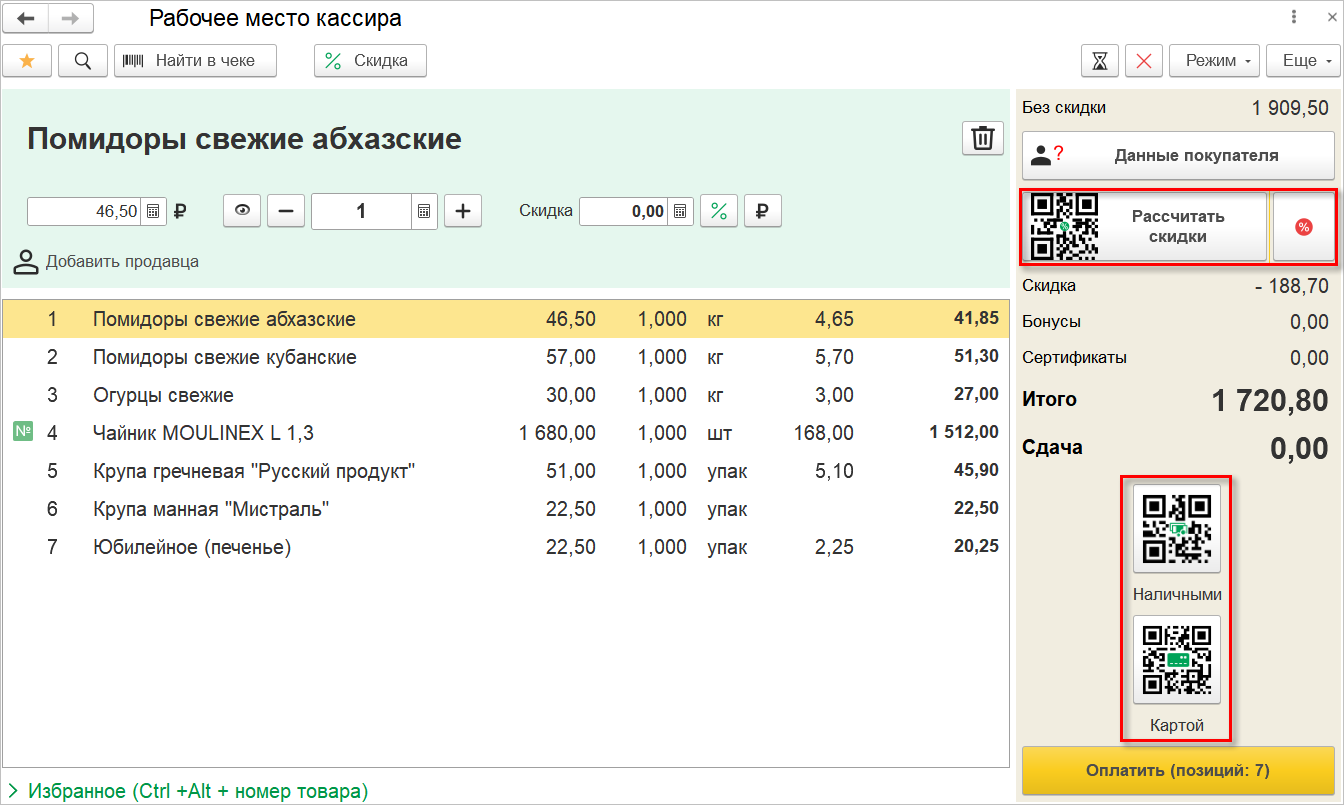The height and width of the screenshot is (805, 1344).
Task: Open calculator next to discount field
Action: (680, 211)
